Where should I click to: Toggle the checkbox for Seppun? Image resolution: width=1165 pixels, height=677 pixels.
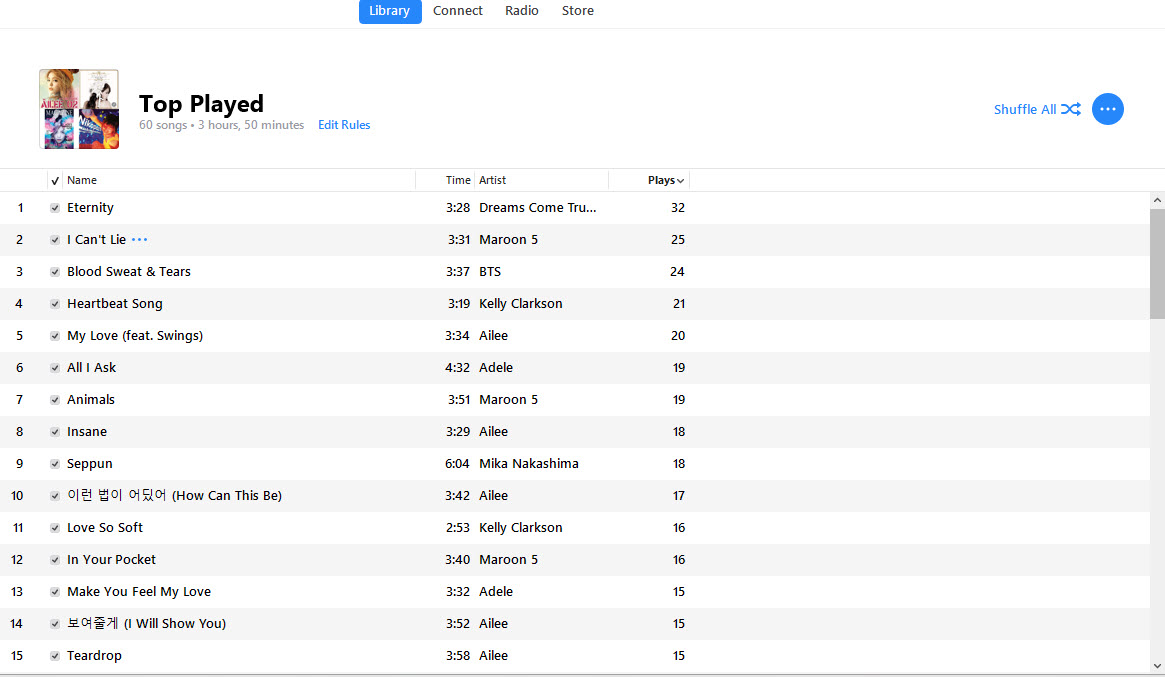click(55, 464)
